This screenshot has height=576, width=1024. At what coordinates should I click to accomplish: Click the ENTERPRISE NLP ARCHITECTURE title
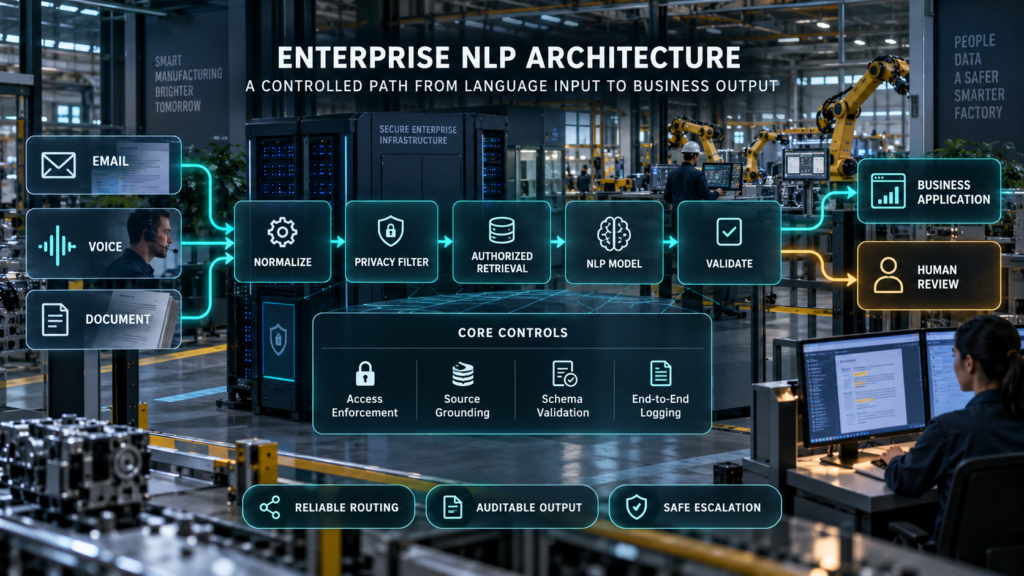tap(509, 57)
